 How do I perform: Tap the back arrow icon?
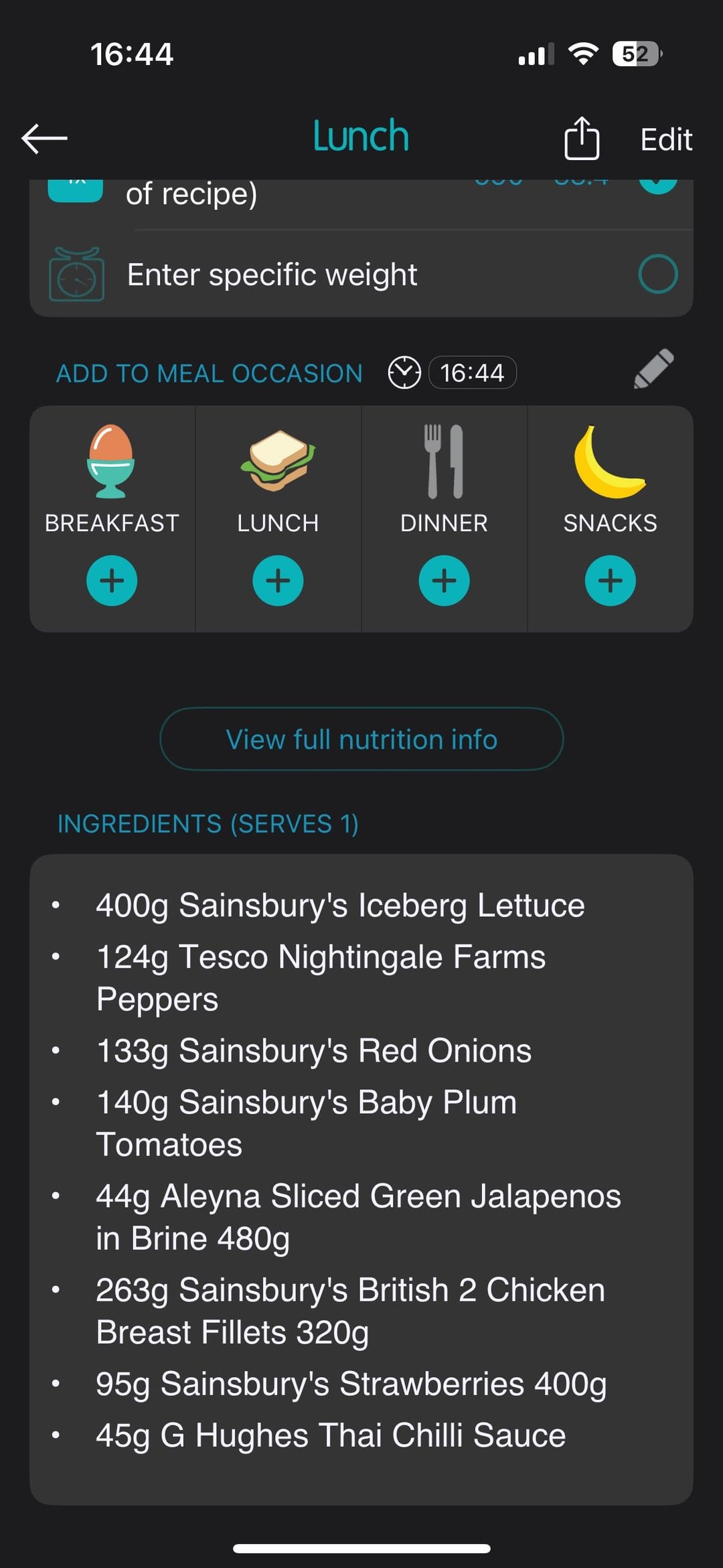click(x=44, y=139)
